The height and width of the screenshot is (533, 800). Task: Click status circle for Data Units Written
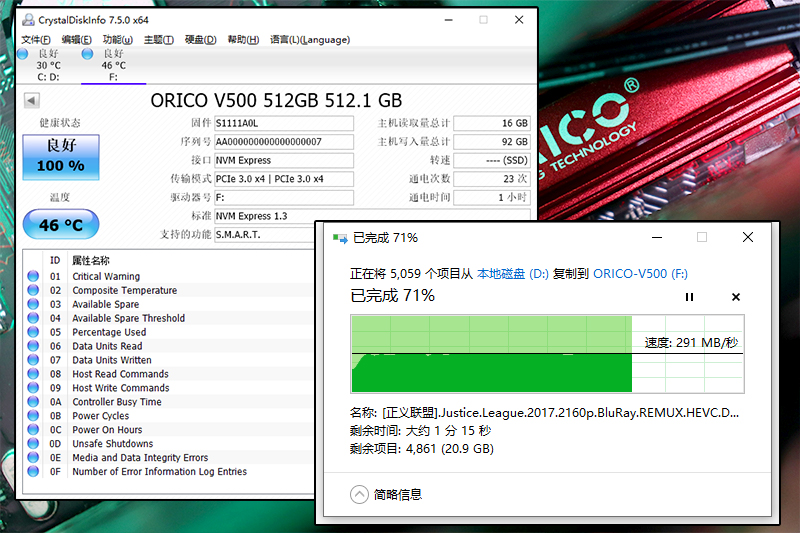[33, 360]
